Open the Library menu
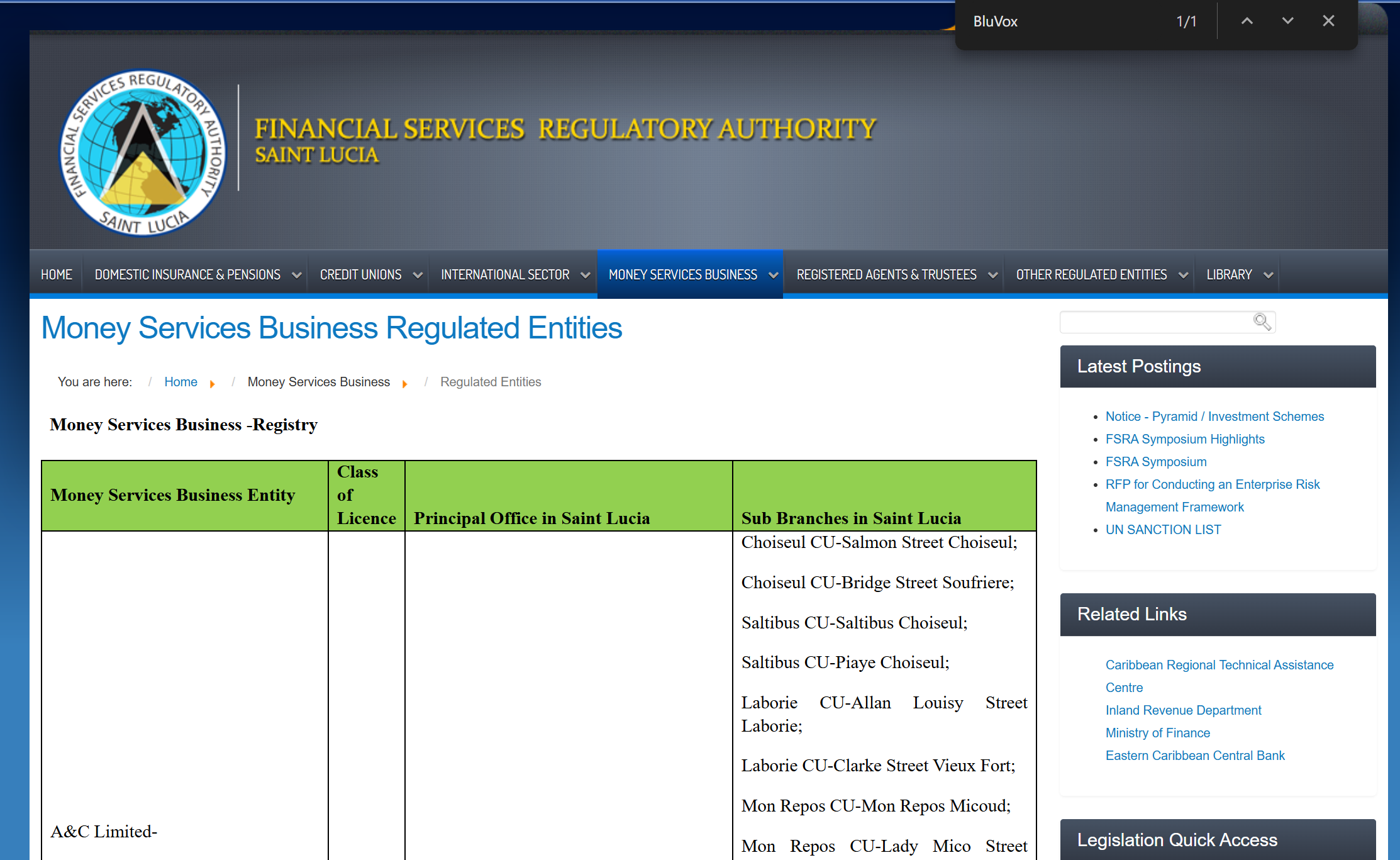The height and width of the screenshot is (860, 1400). [1229, 275]
